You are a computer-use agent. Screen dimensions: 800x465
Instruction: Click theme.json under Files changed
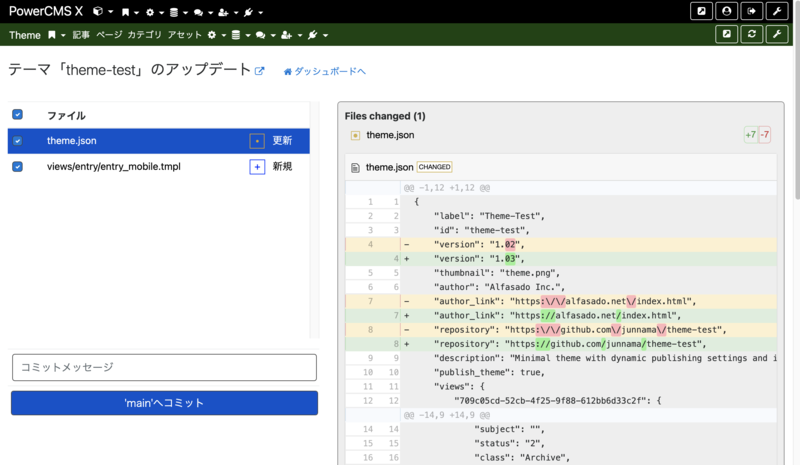(x=390, y=135)
